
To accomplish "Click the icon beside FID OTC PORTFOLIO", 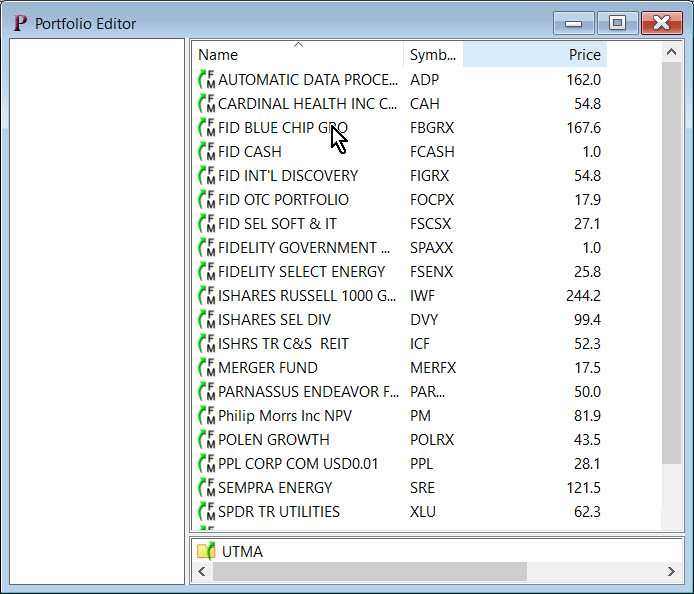I will point(207,199).
